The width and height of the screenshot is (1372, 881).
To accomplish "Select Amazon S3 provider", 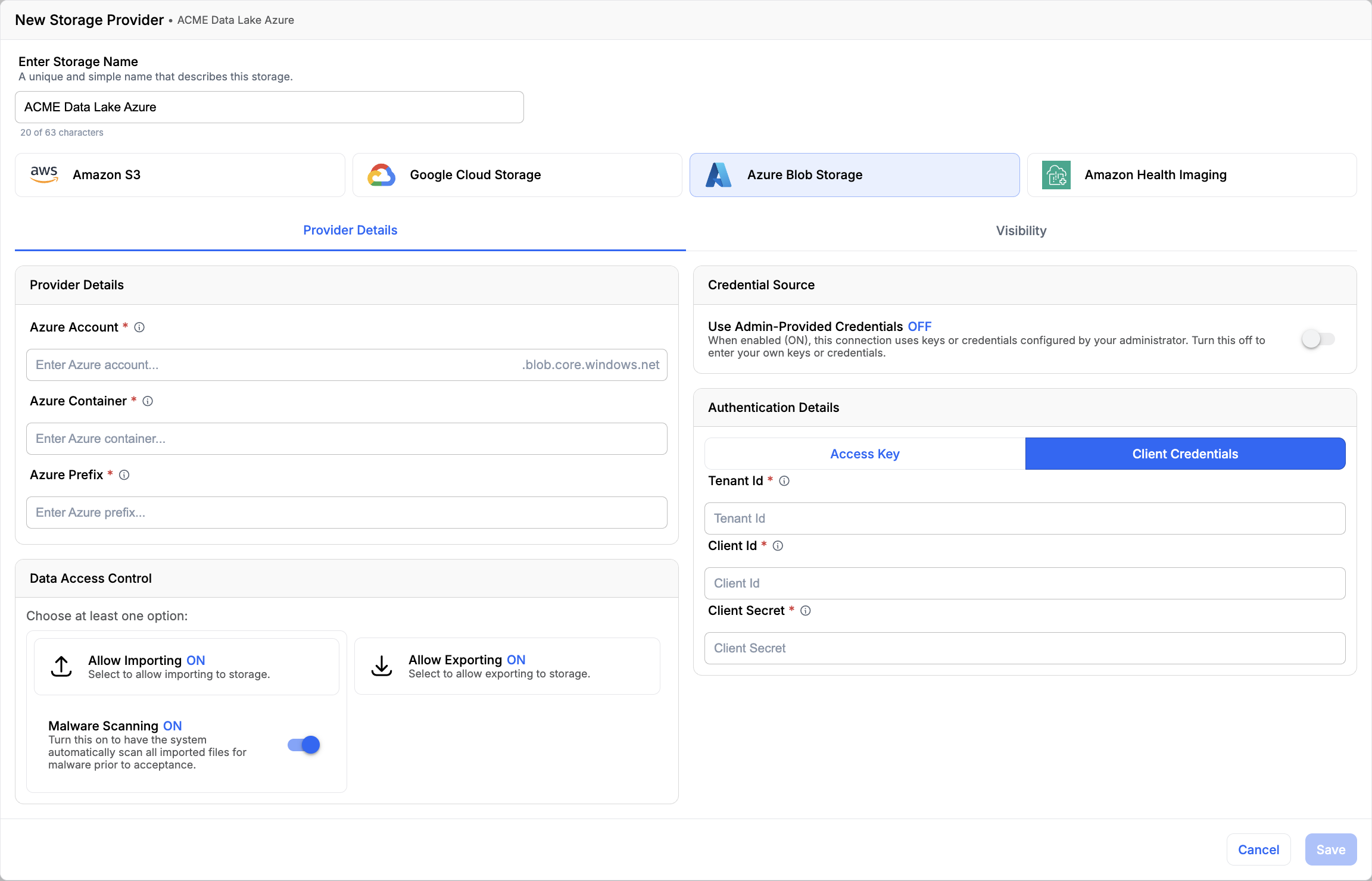I will pos(180,175).
